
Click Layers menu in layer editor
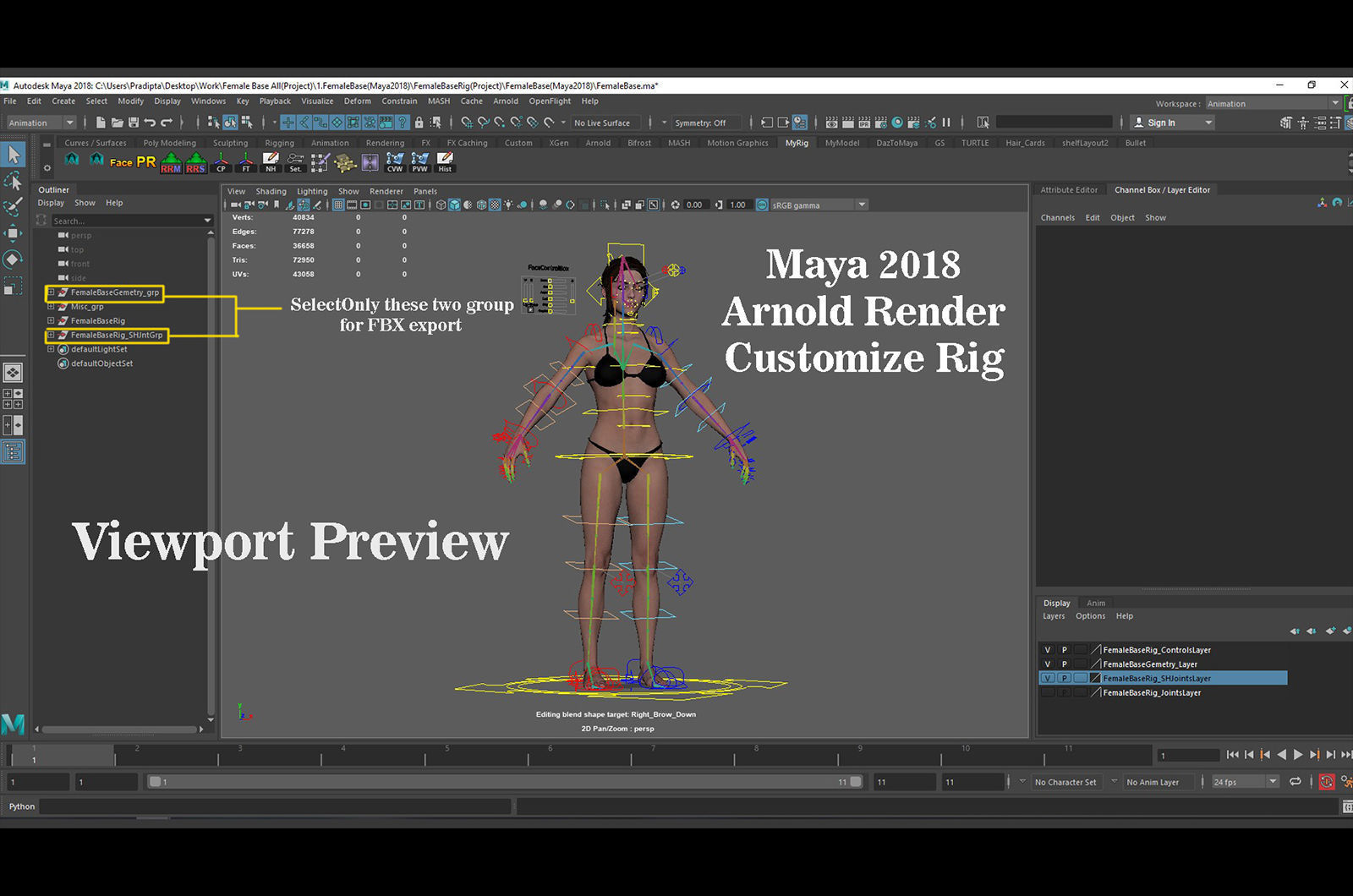pos(1054,616)
